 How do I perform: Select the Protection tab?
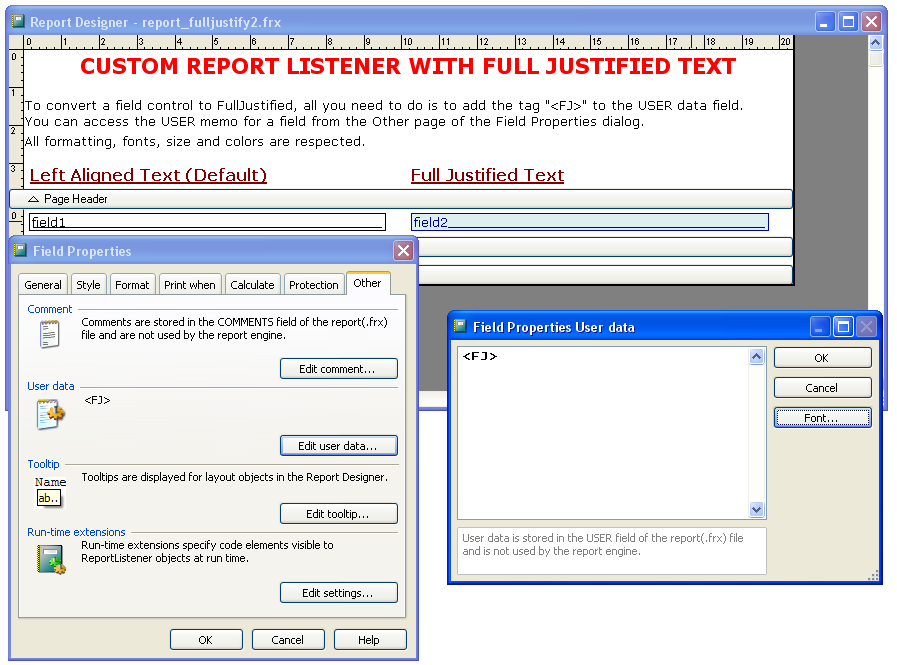tap(314, 284)
